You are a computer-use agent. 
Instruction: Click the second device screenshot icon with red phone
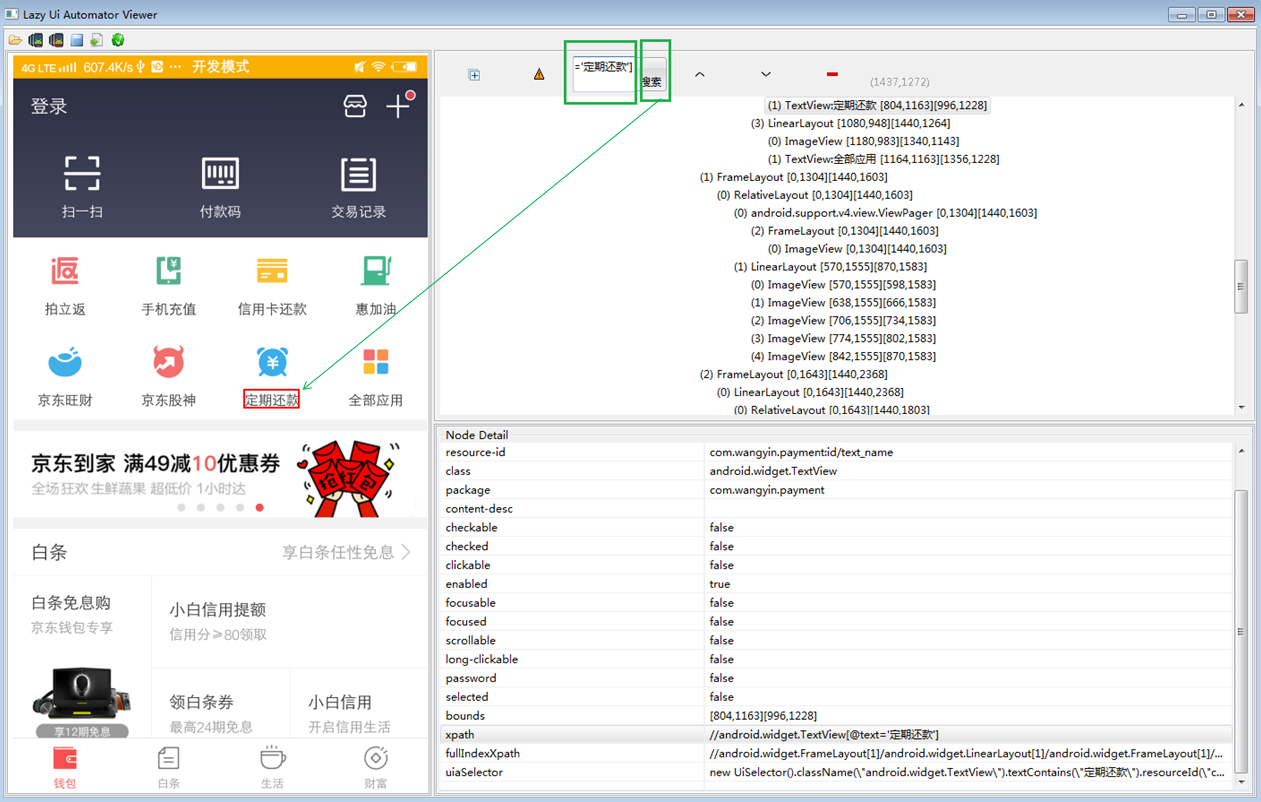[x=56, y=40]
